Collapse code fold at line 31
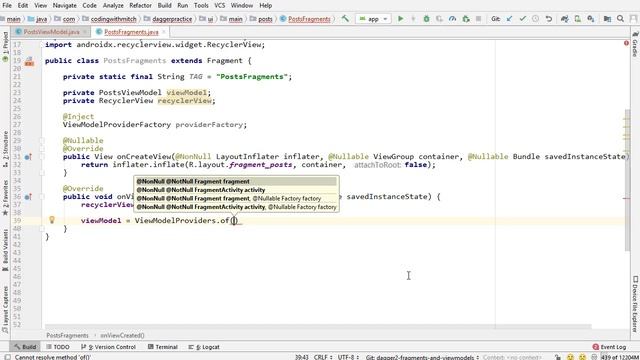640x360 pixels. point(42,157)
